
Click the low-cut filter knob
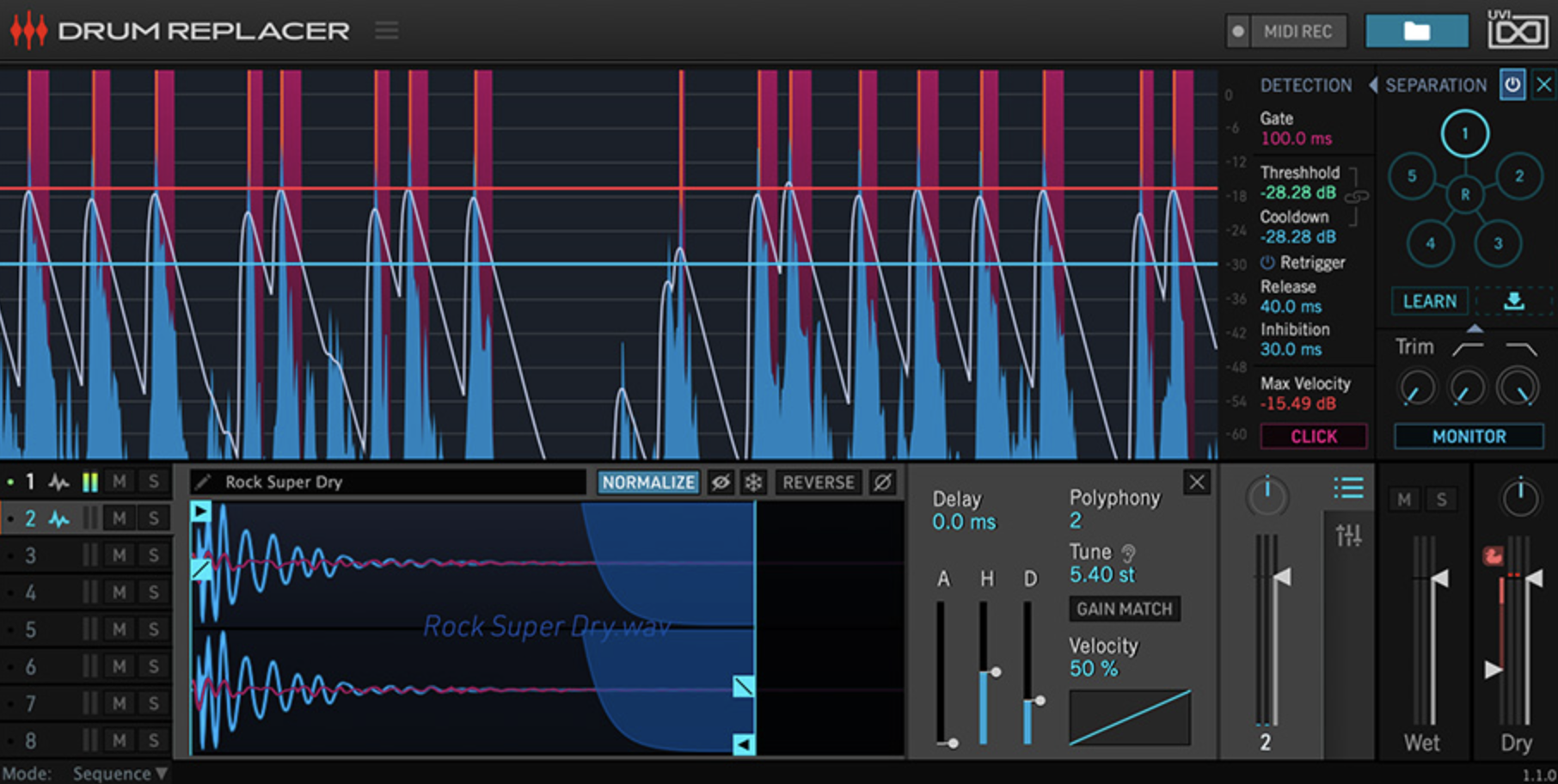tap(1468, 388)
